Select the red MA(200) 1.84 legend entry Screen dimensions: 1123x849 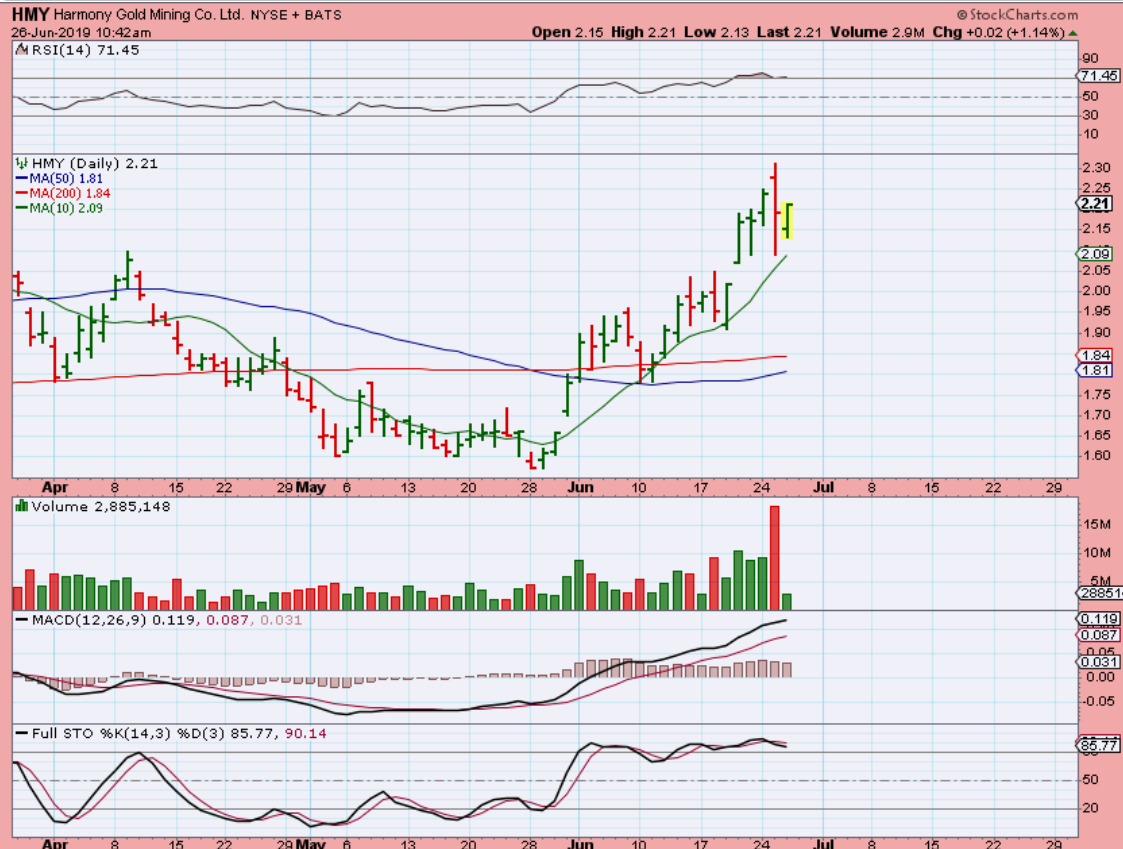point(62,193)
